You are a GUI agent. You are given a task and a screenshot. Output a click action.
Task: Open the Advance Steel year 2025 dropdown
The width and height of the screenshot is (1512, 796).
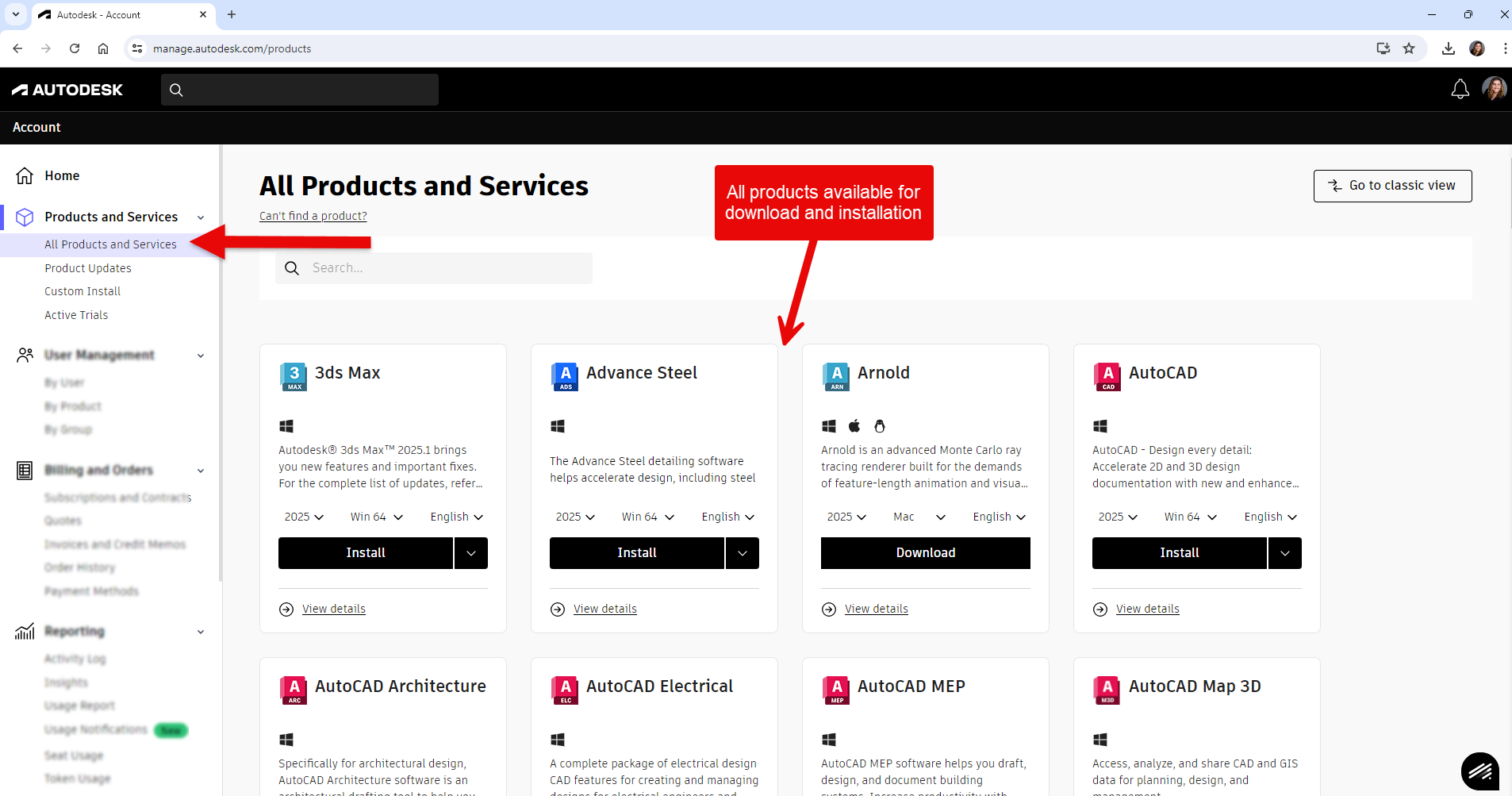(x=575, y=517)
